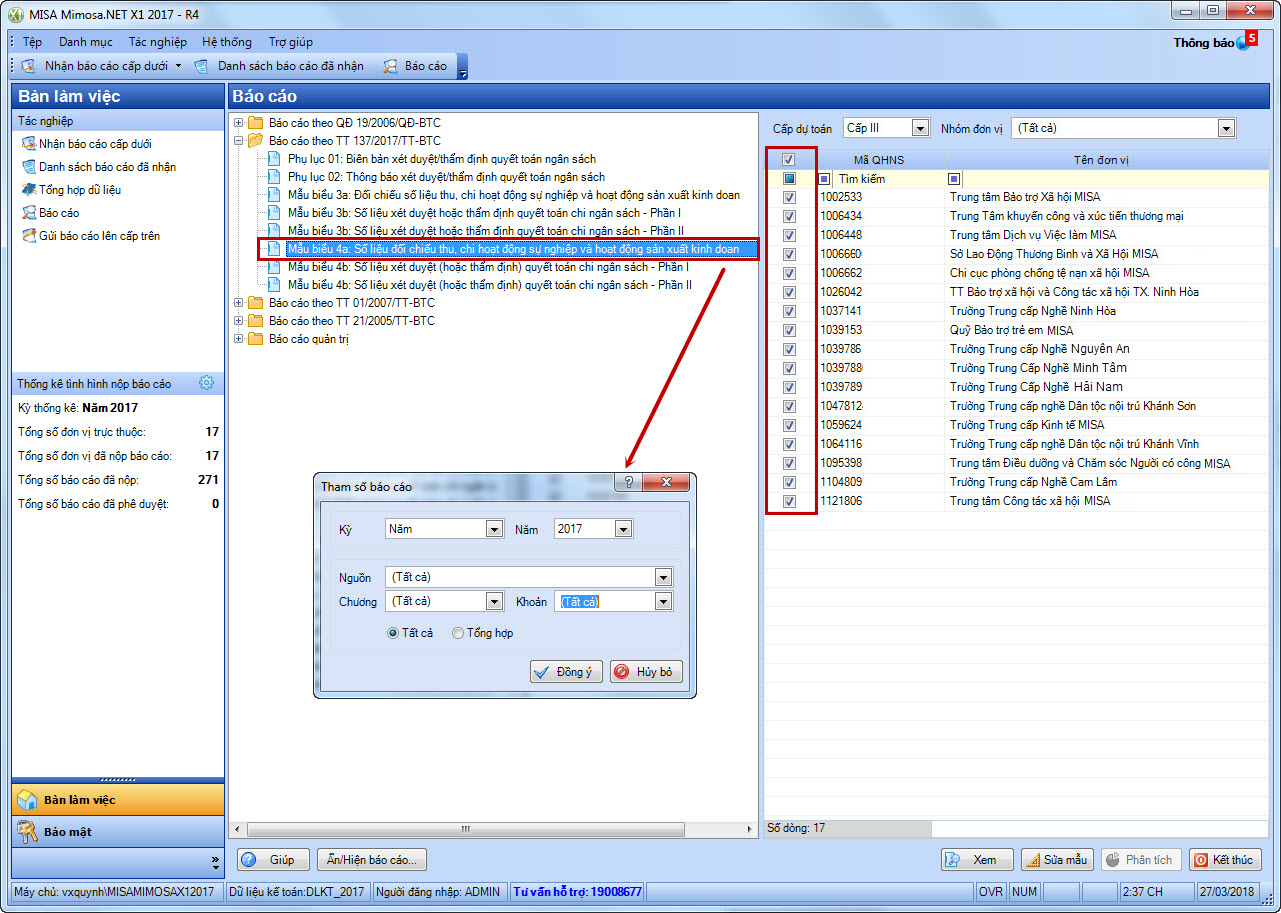This screenshot has width=1281, height=913.
Task: Click dialog help question mark button
Action: click(629, 483)
